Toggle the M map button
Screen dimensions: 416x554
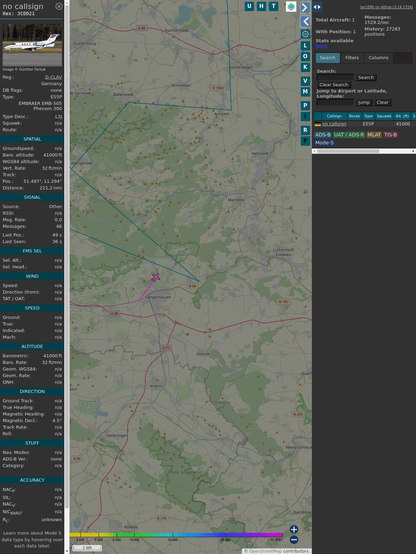click(305, 92)
